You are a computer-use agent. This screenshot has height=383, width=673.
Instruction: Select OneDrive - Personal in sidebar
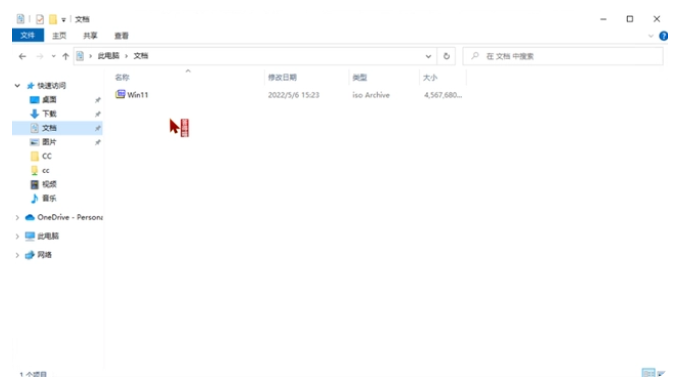click(x=70, y=217)
